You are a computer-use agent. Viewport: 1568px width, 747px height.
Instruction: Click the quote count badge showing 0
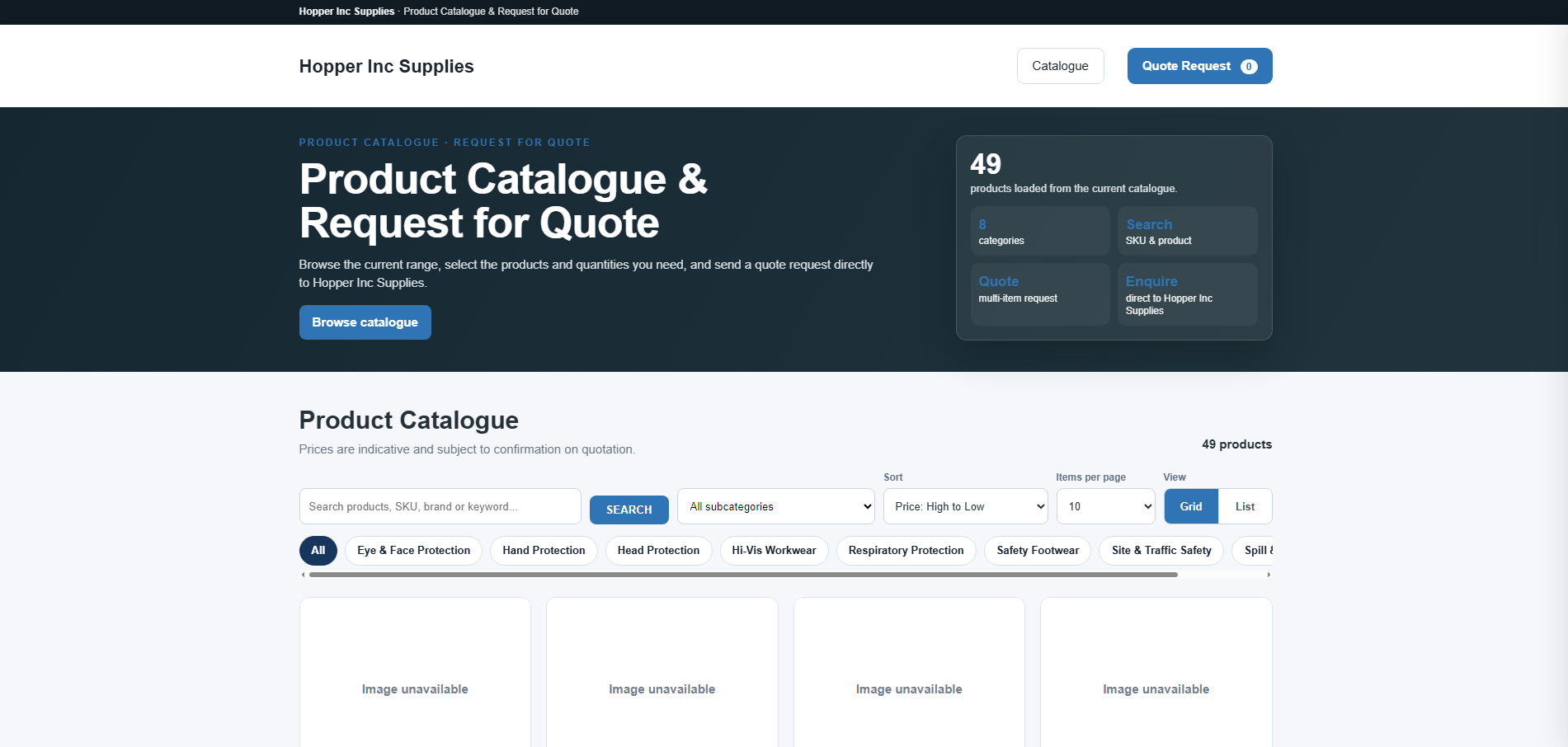1249,67
